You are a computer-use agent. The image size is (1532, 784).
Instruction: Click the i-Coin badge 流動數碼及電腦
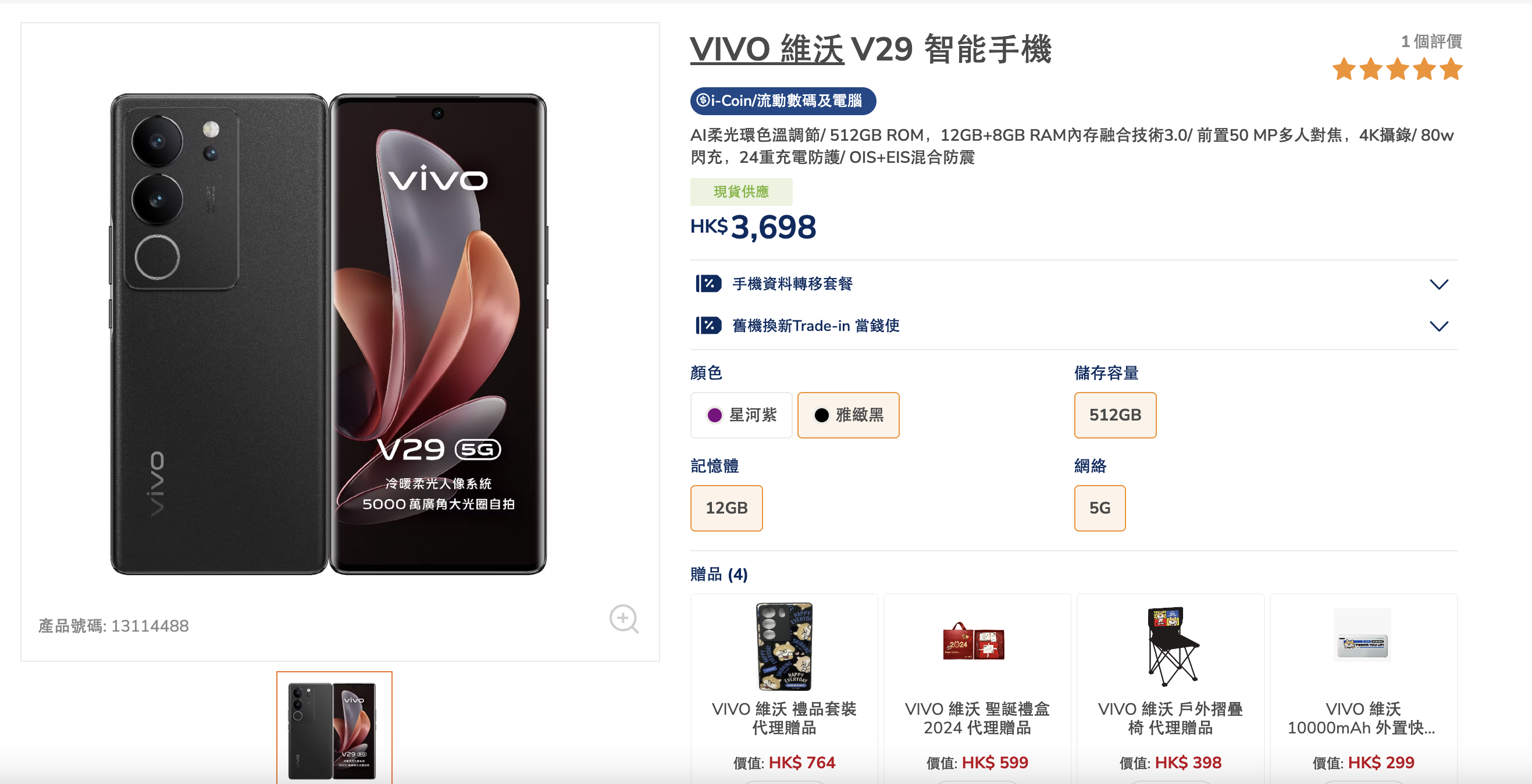point(783,101)
